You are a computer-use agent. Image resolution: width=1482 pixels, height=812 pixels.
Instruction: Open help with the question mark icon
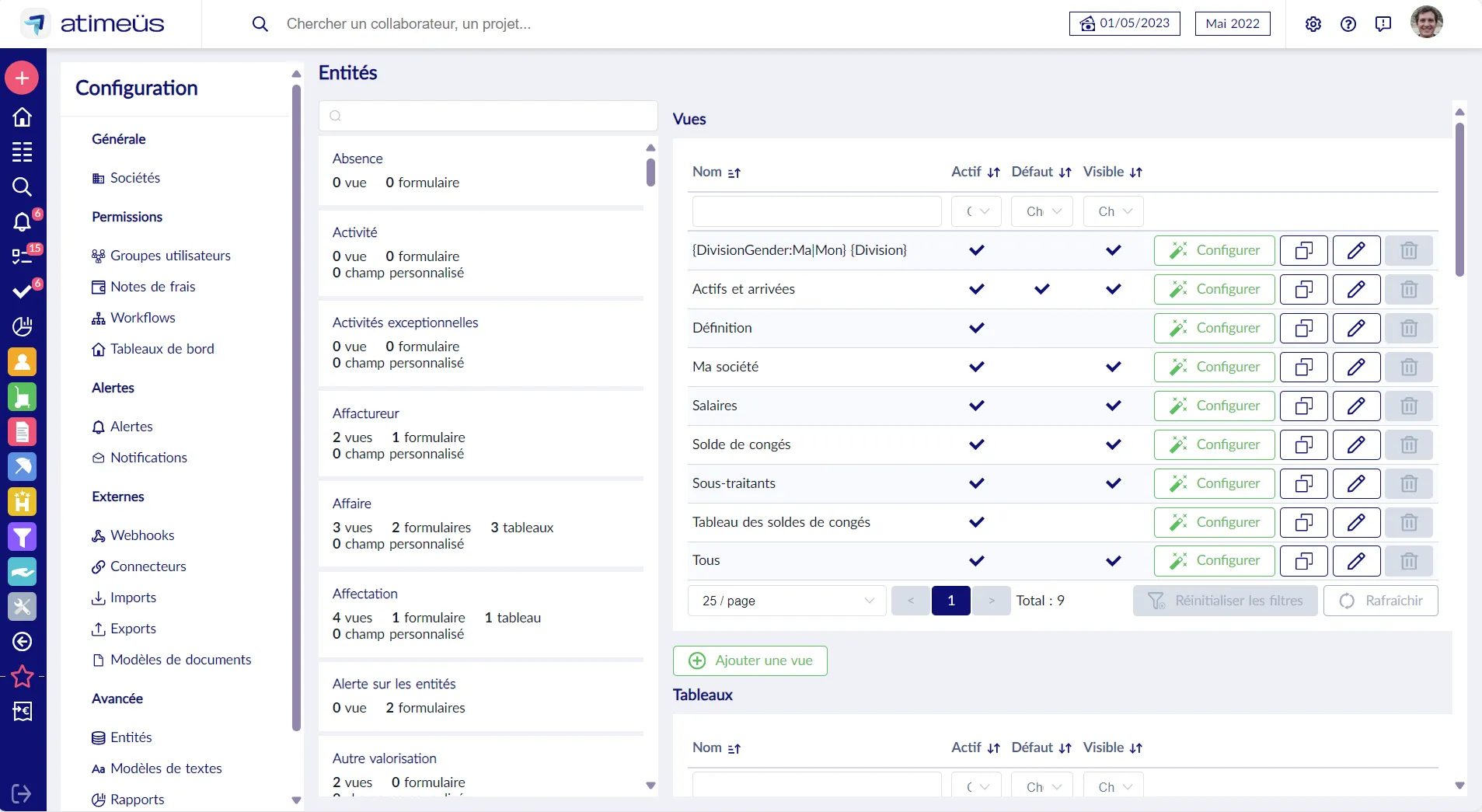[x=1348, y=23]
